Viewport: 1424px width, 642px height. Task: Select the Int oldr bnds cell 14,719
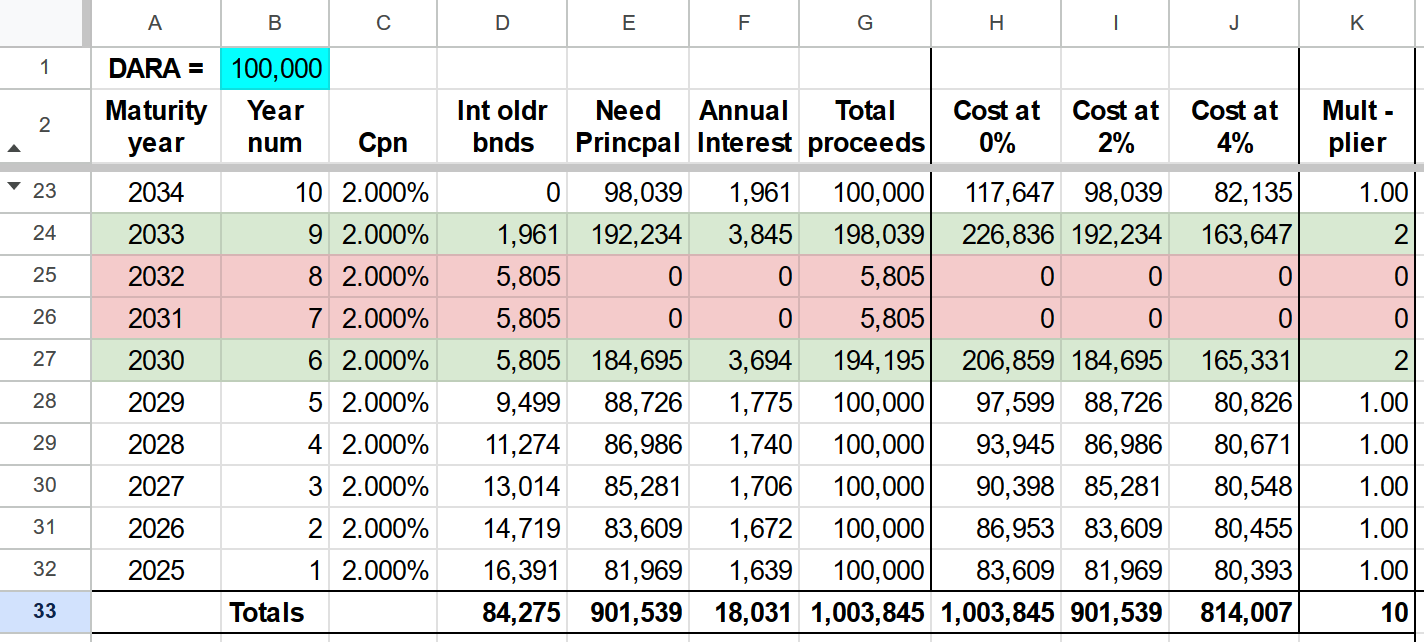click(x=502, y=528)
